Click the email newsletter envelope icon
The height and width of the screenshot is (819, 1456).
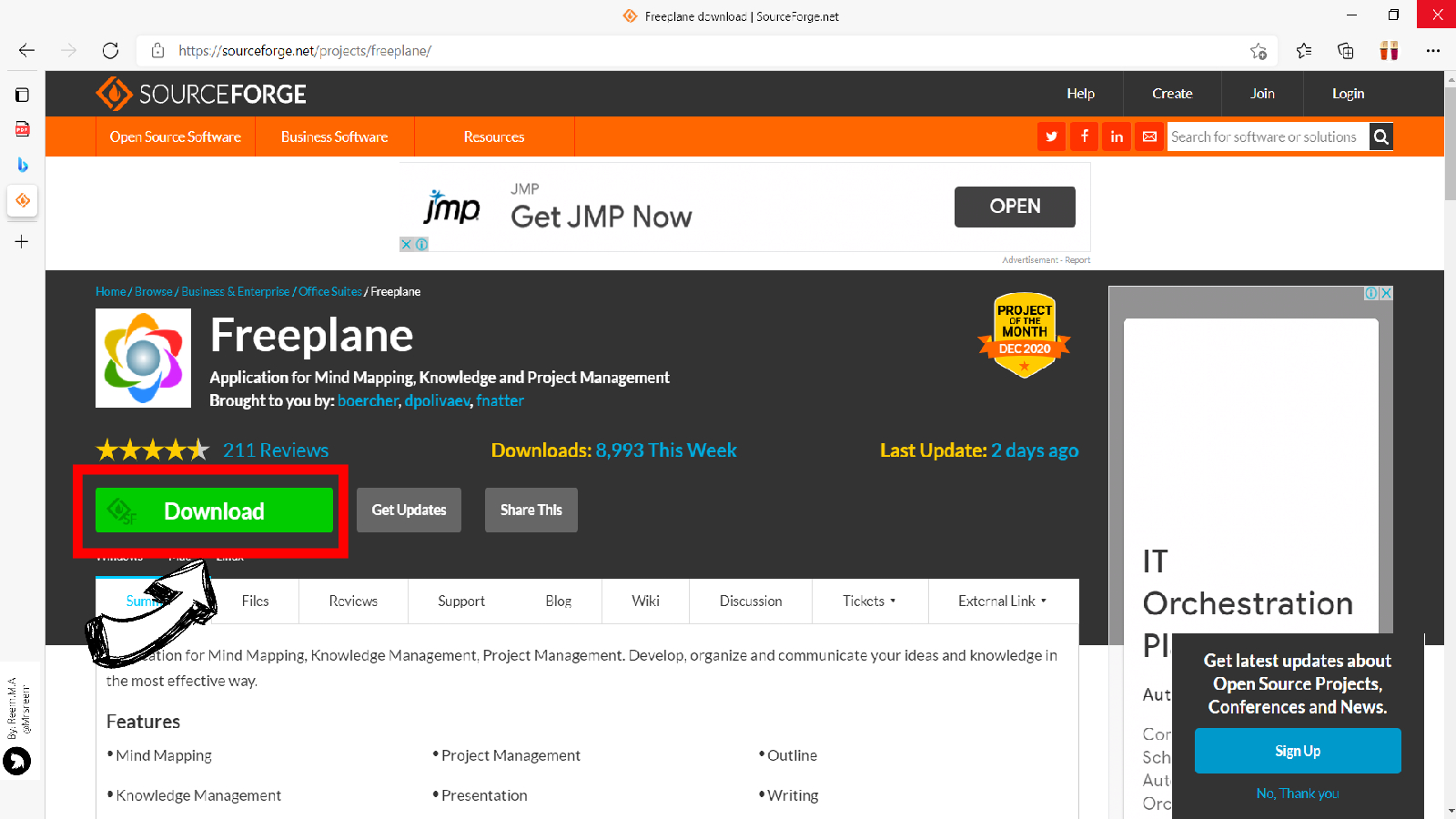click(1149, 136)
